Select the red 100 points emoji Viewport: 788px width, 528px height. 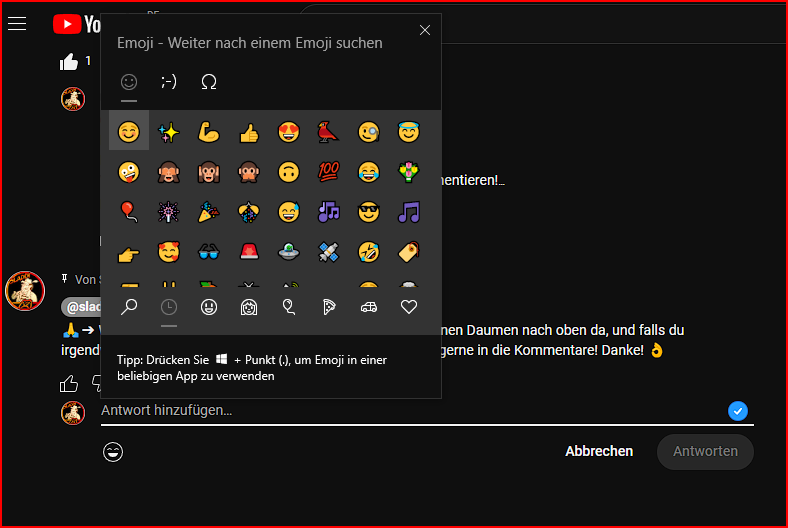tap(329, 171)
